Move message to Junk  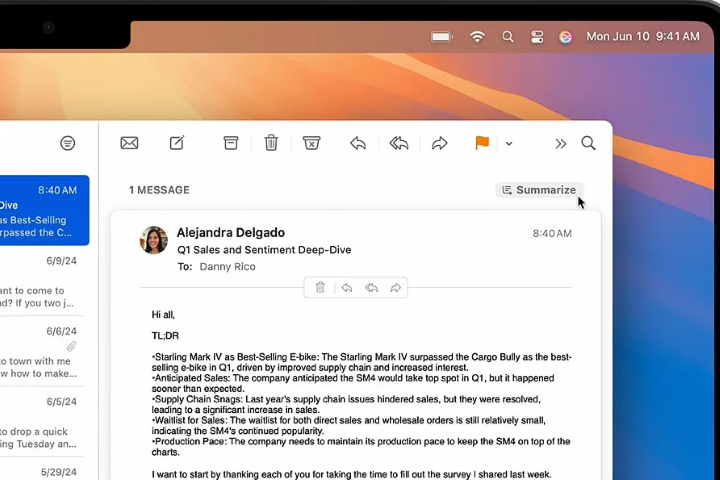tap(311, 143)
